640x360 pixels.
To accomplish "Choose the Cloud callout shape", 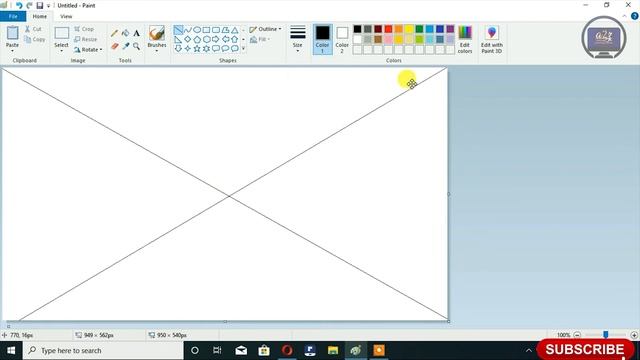I will (x=235, y=49).
